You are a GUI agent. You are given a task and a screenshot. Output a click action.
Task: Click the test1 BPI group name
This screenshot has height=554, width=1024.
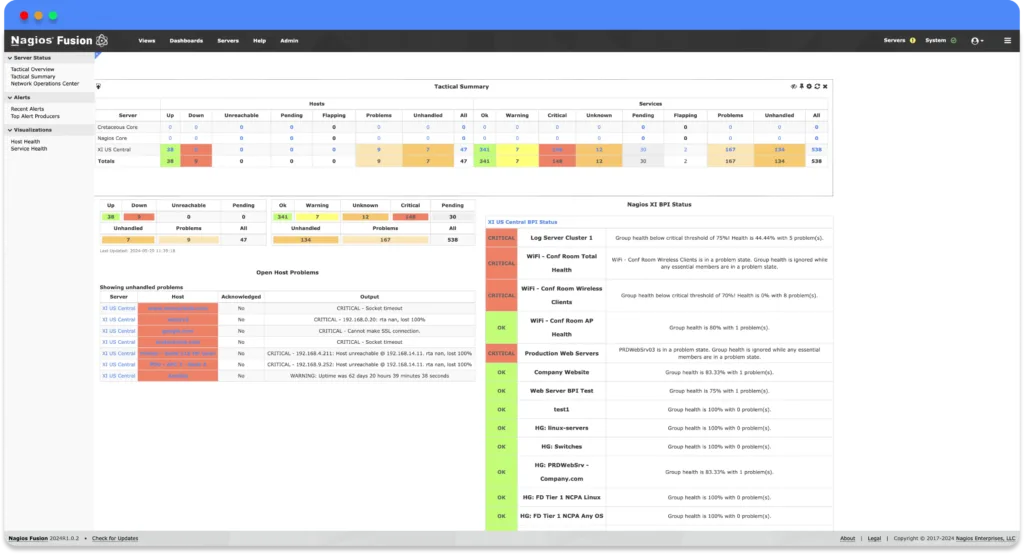562,410
